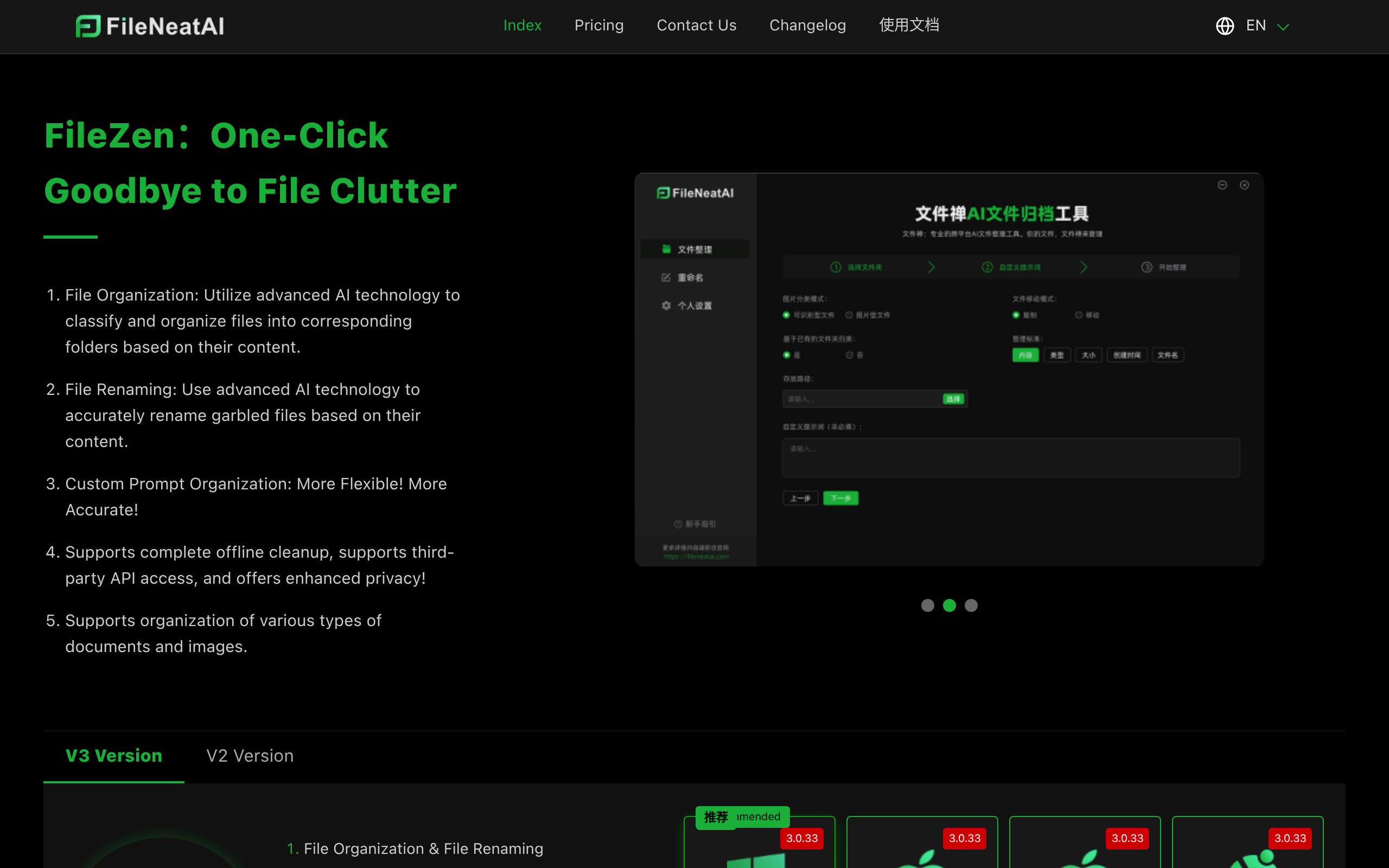Select the 移动 radio button in preview
1389x868 pixels.
[x=1079, y=315]
